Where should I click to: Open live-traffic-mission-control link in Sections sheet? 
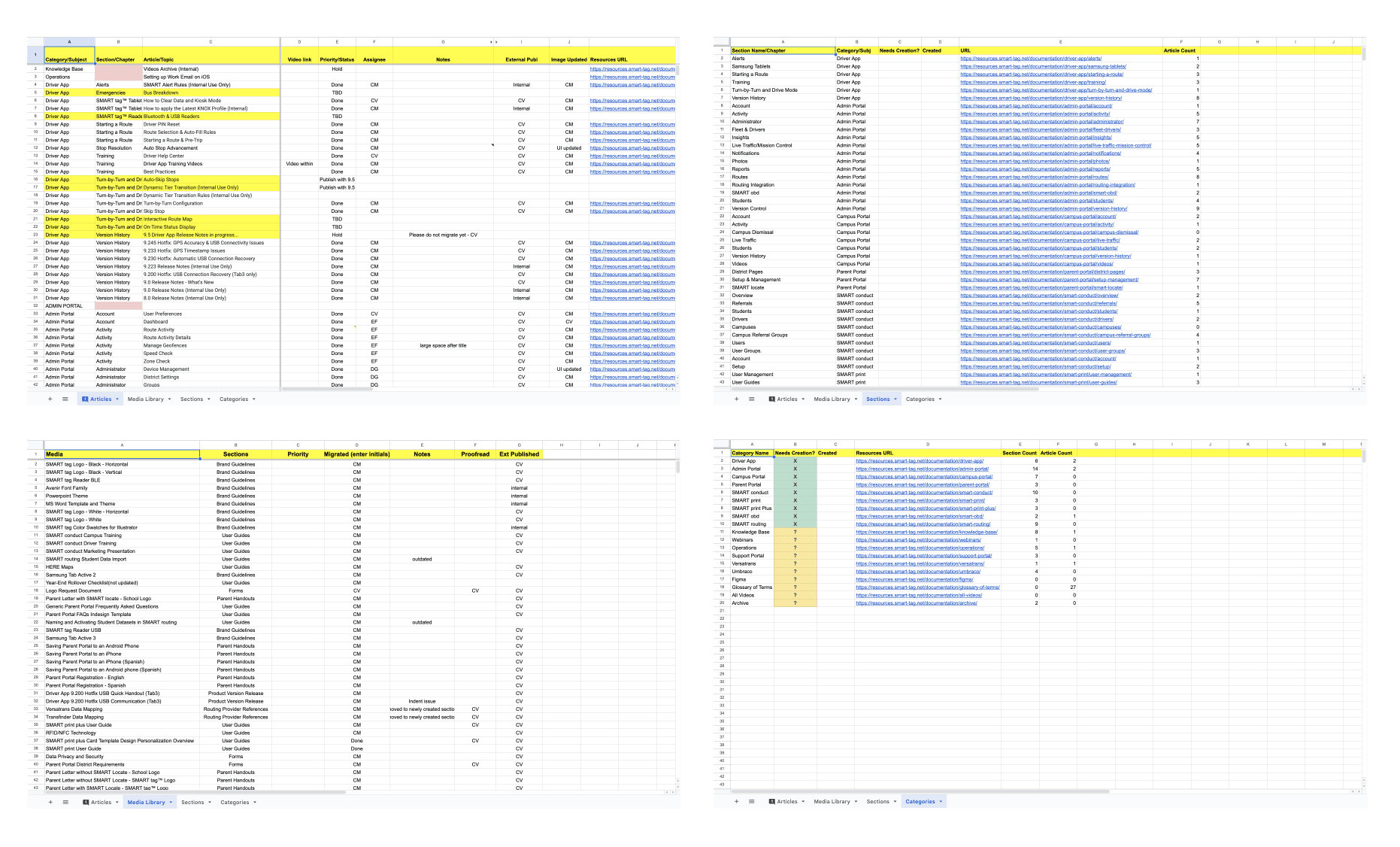(x=1056, y=145)
